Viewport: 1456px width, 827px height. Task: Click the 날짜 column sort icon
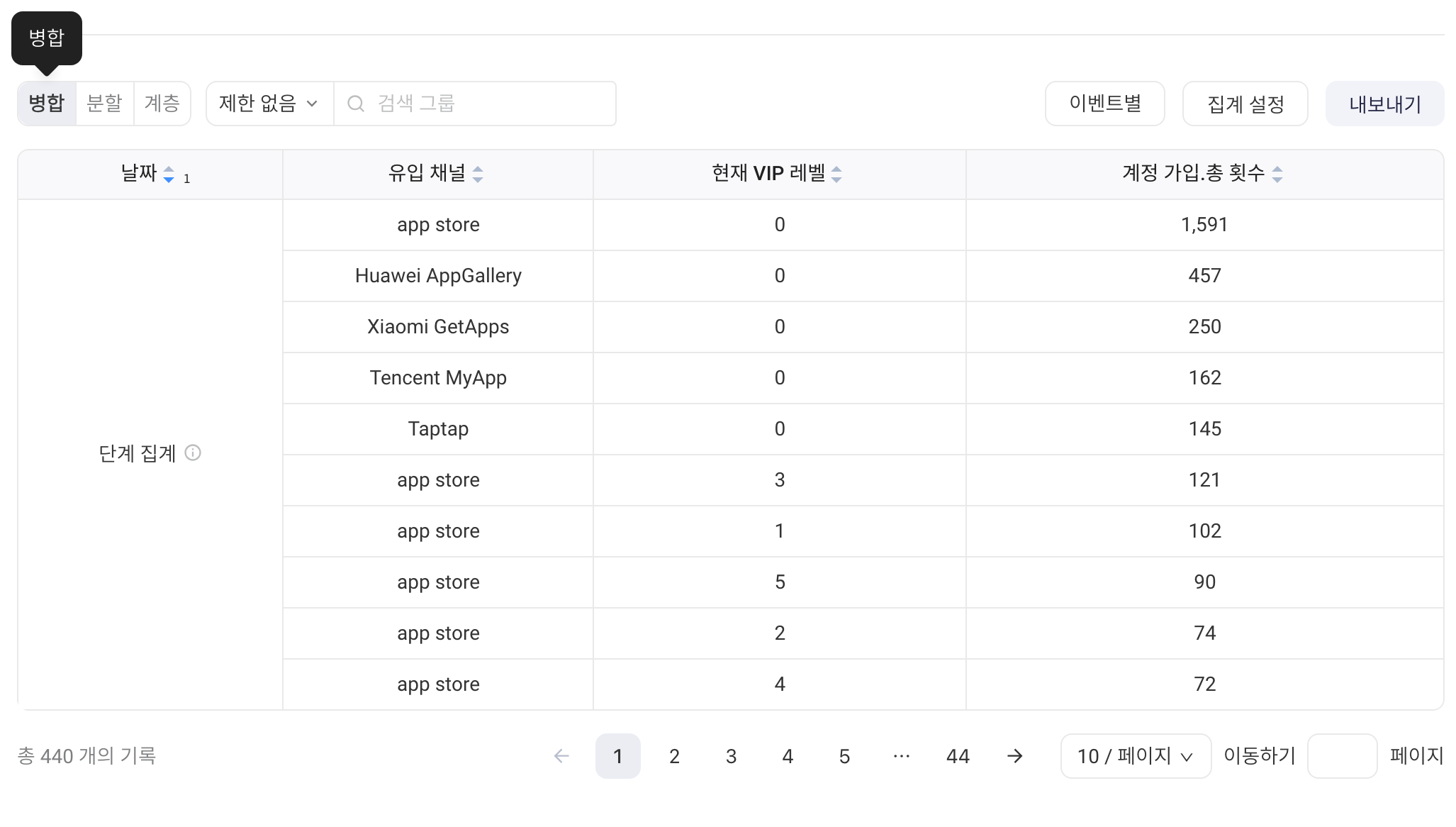click(x=169, y=174)
